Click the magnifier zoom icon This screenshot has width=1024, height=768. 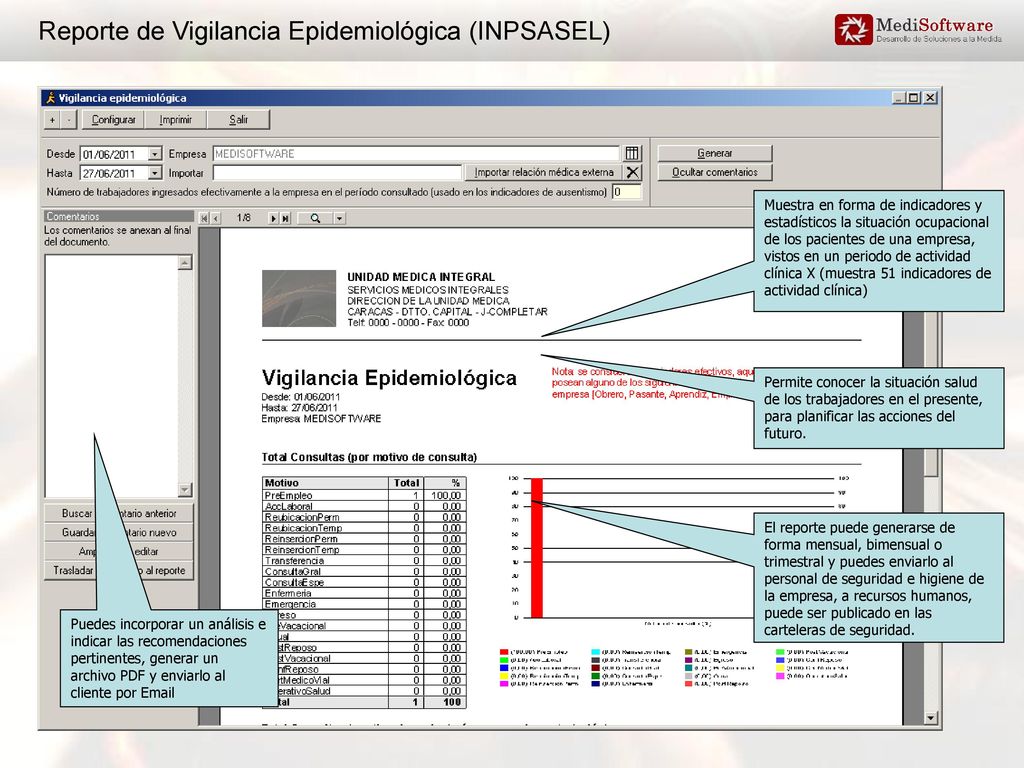coord(315,218)
